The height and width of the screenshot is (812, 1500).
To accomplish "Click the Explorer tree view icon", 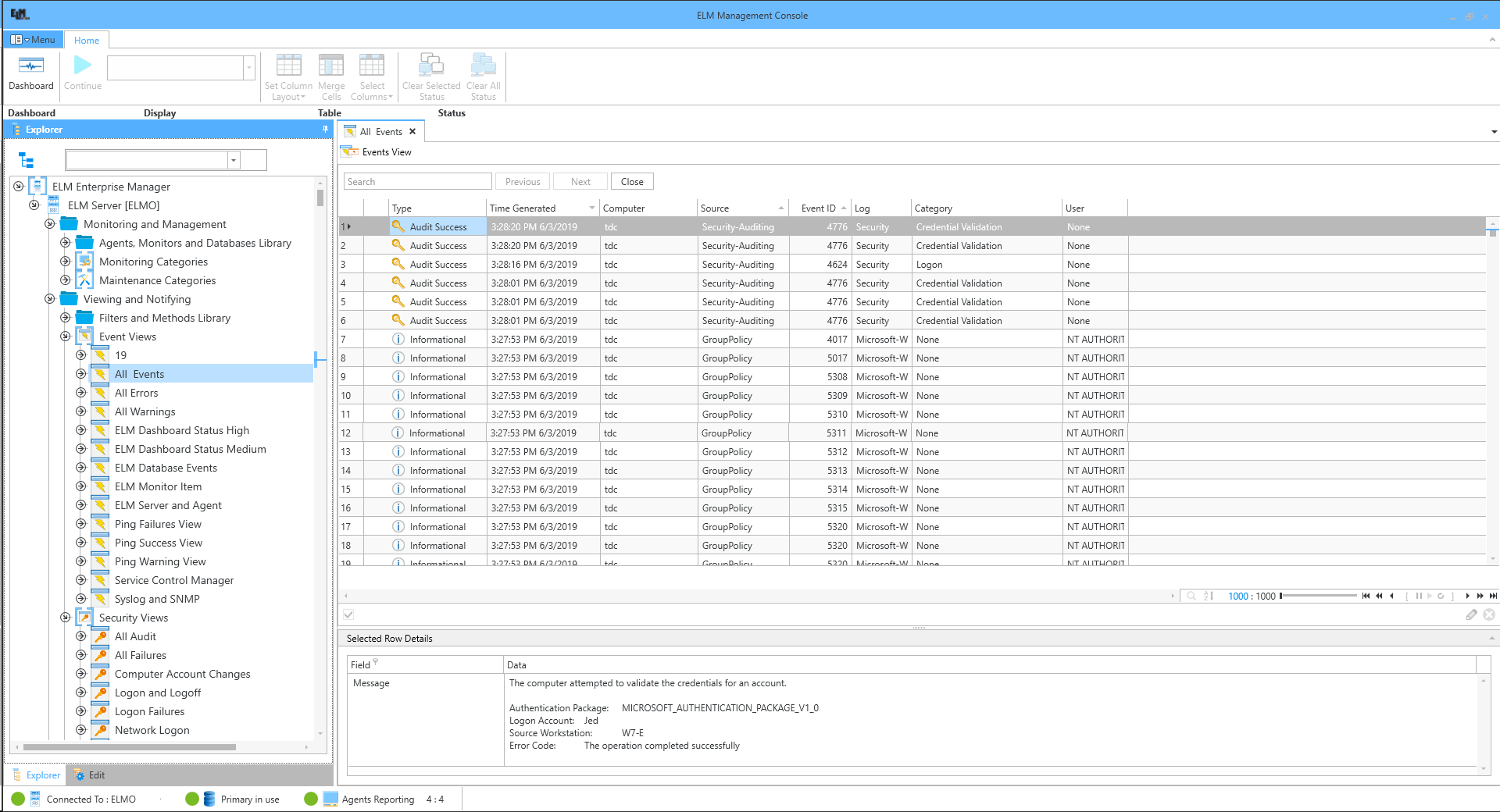I will pyautogui.click(x=27, y=161).
